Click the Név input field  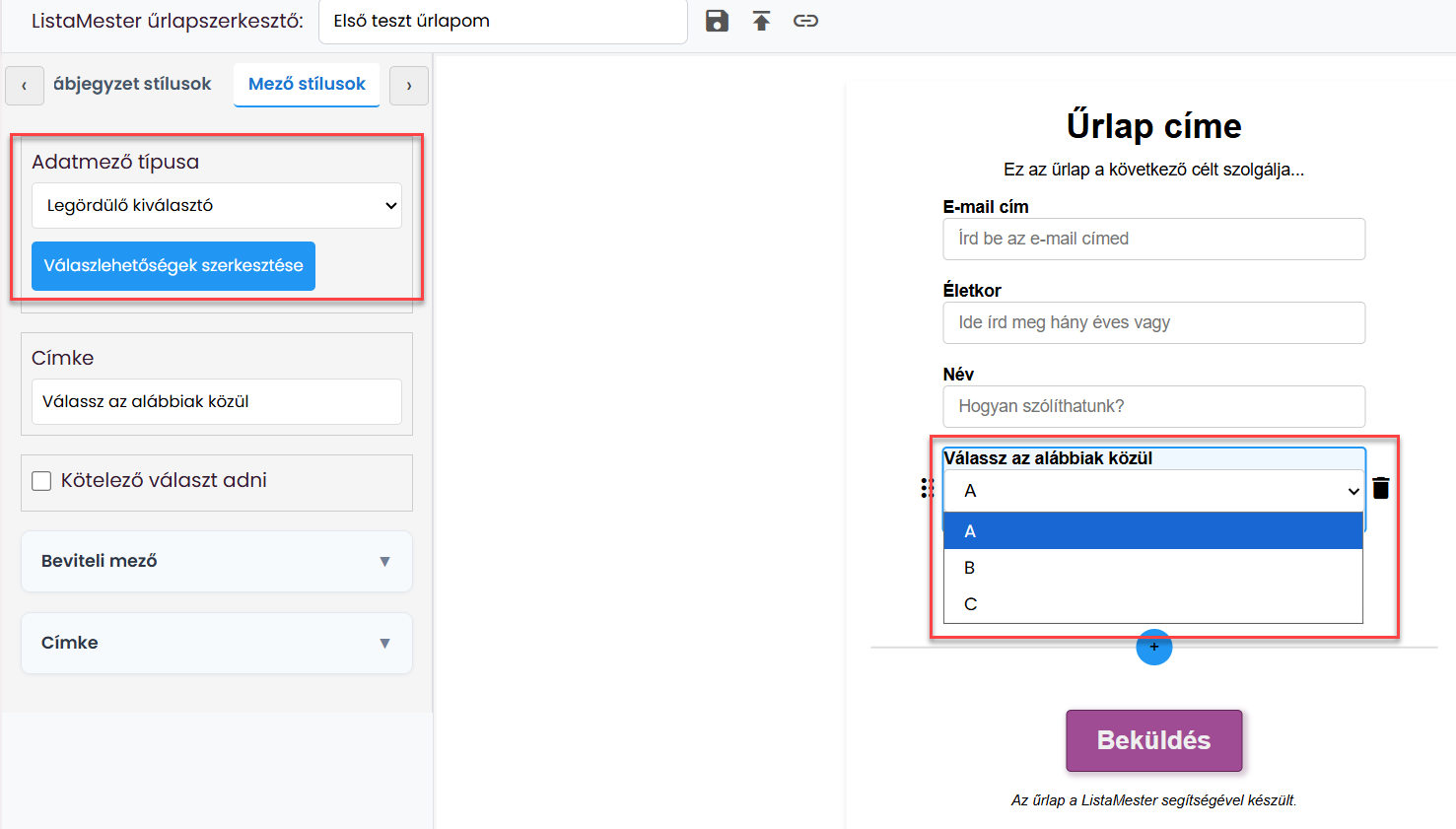[x=1154, y=407]
